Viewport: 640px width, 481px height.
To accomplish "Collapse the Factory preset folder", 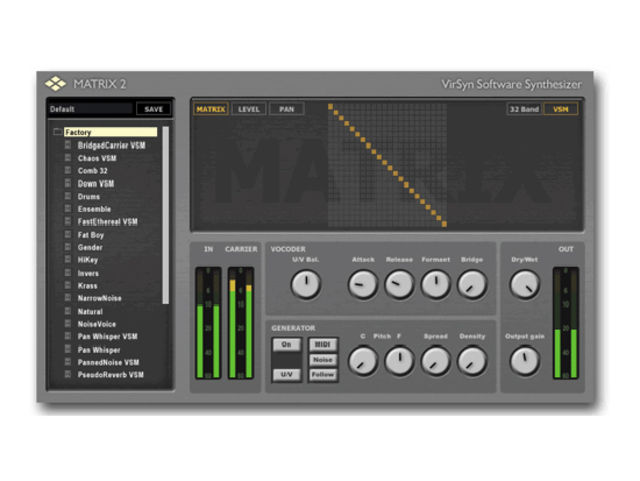I will [x=58, y=132].
